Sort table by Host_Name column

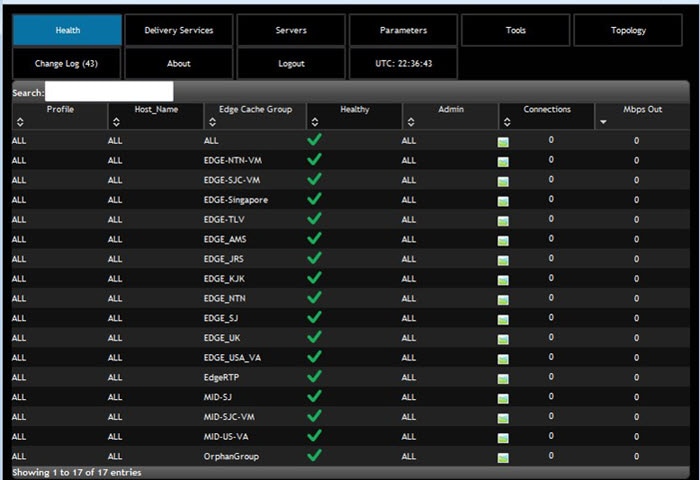pyautogui.click(x=156, y=116)
